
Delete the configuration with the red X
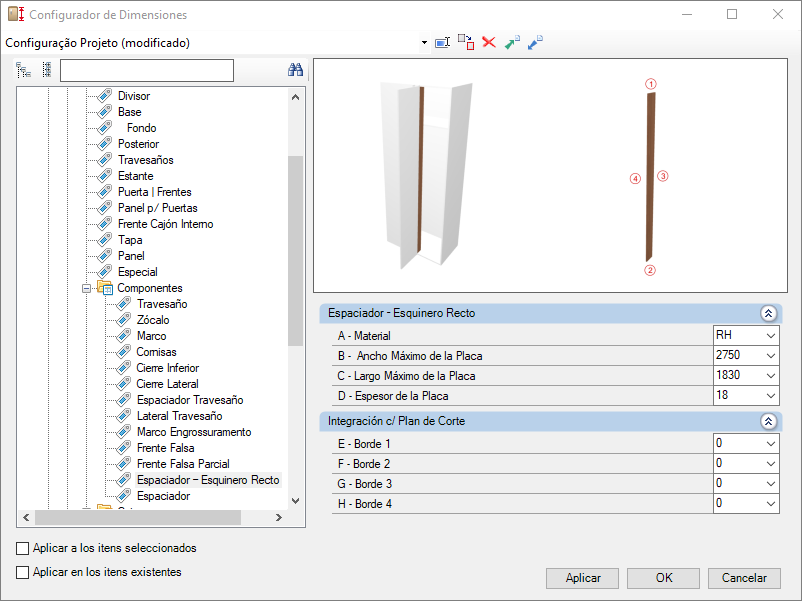[x=489, y=42]
